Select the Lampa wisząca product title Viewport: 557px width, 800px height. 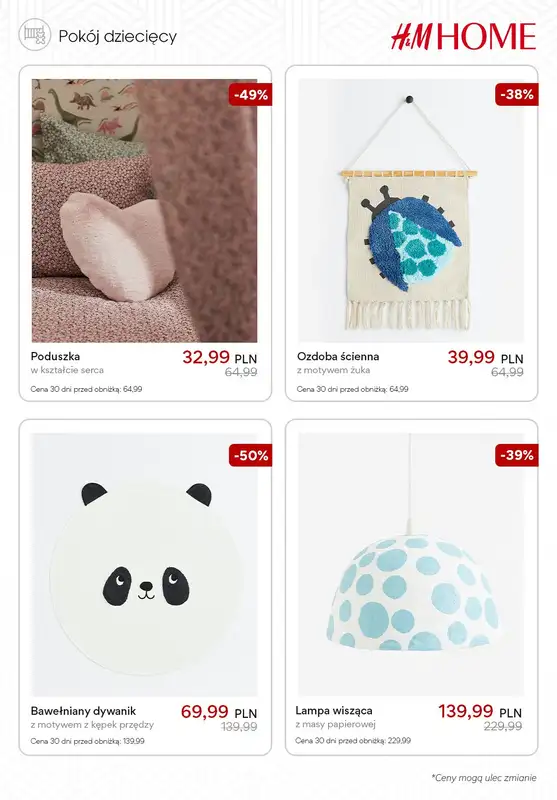click(x=334, y=710)
